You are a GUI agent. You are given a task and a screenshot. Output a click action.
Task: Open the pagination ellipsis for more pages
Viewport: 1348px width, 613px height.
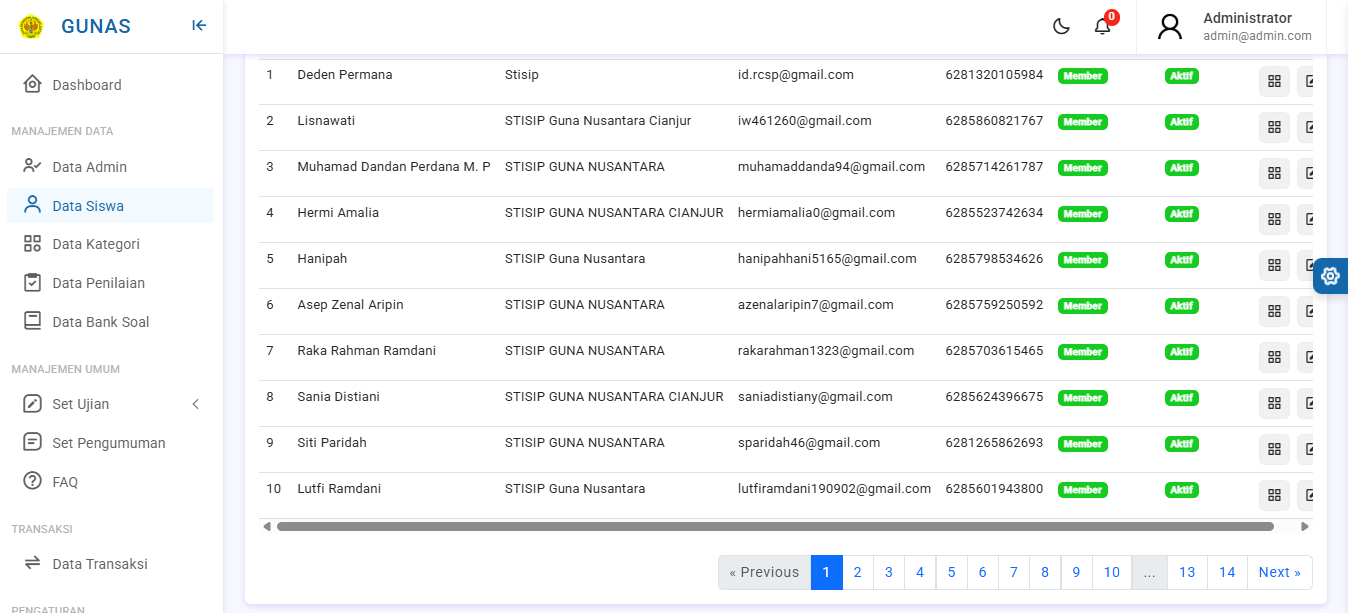coord(1149,572)
